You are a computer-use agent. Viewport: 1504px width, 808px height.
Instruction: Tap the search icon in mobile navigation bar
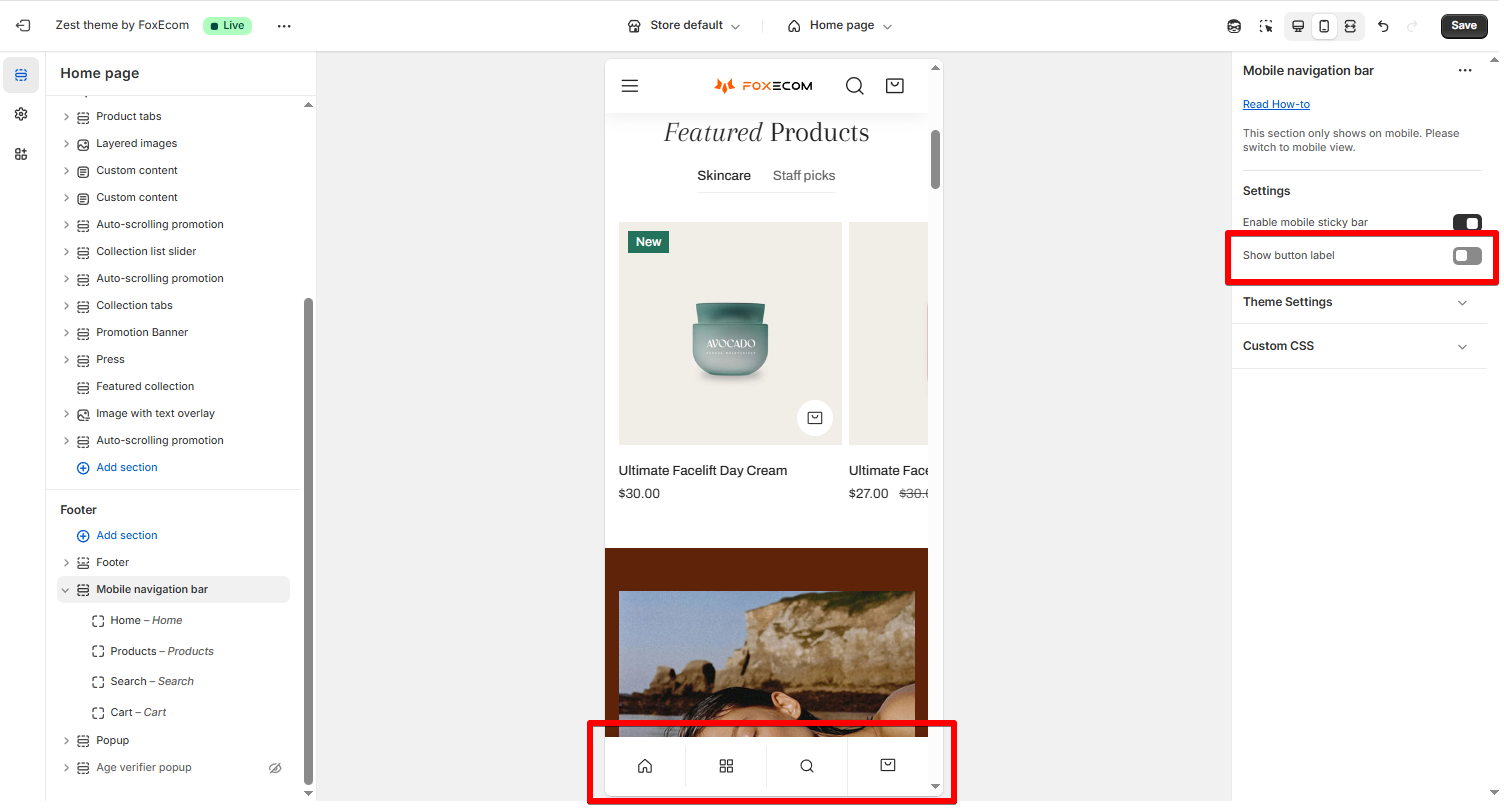coord(807,766)
